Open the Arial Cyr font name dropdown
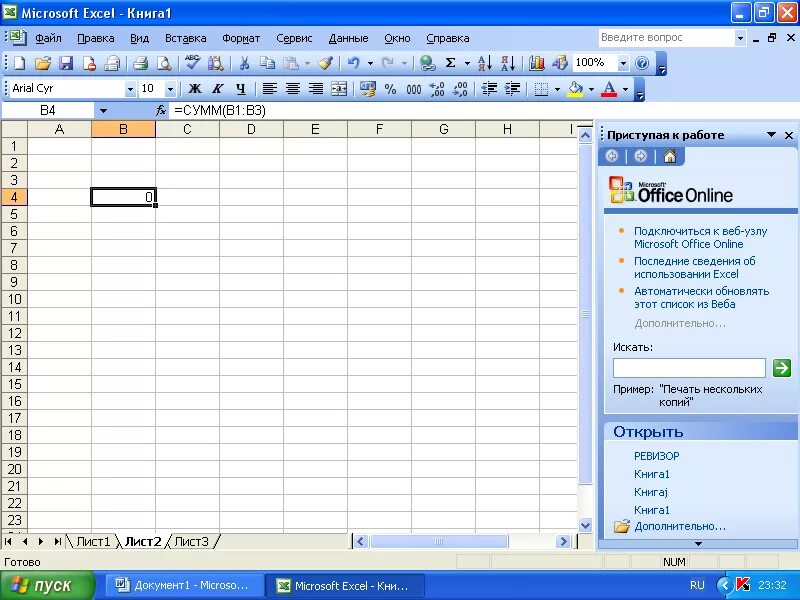Image resolution: width=800 pixels, height=600 pixels. click(x=130, y=89)
